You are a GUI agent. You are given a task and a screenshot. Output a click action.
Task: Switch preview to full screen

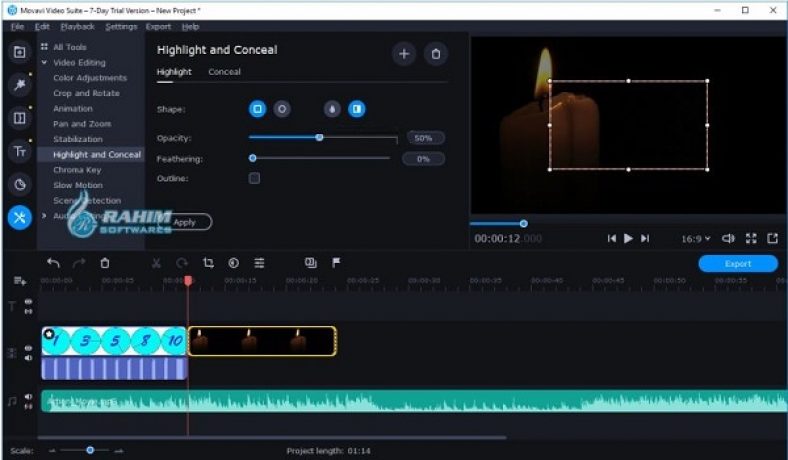click(x=751, y=238)
